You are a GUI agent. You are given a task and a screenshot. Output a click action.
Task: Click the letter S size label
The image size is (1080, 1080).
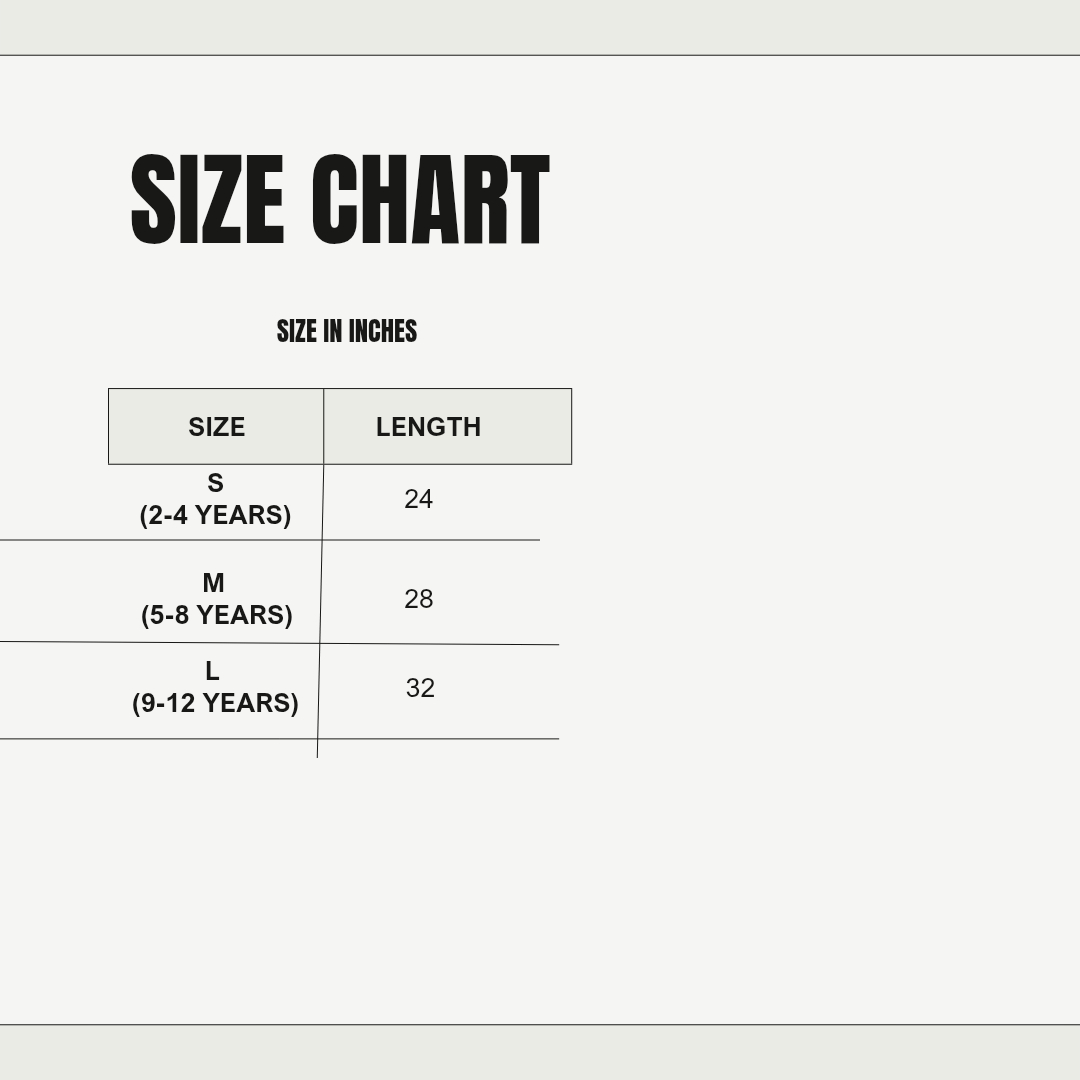click(x=215, y=483)
